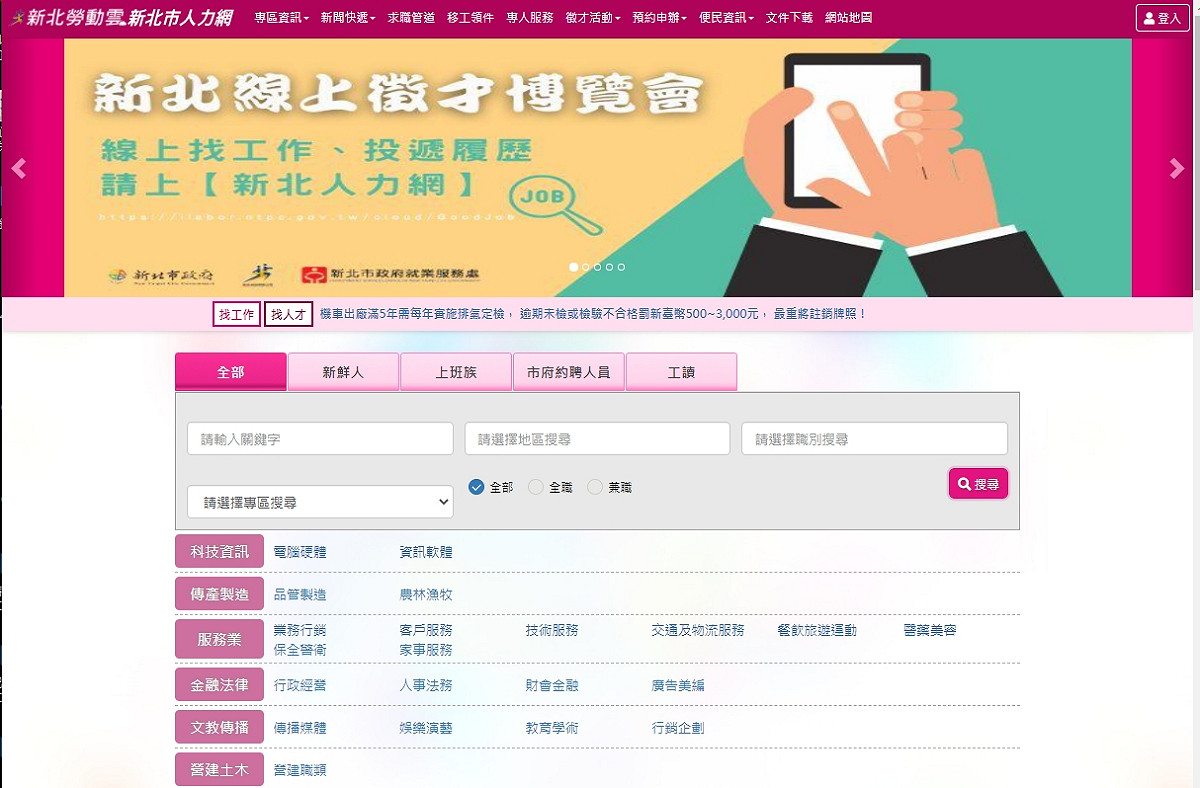Select the 全職 full-time radio

[x=536, y=487]
